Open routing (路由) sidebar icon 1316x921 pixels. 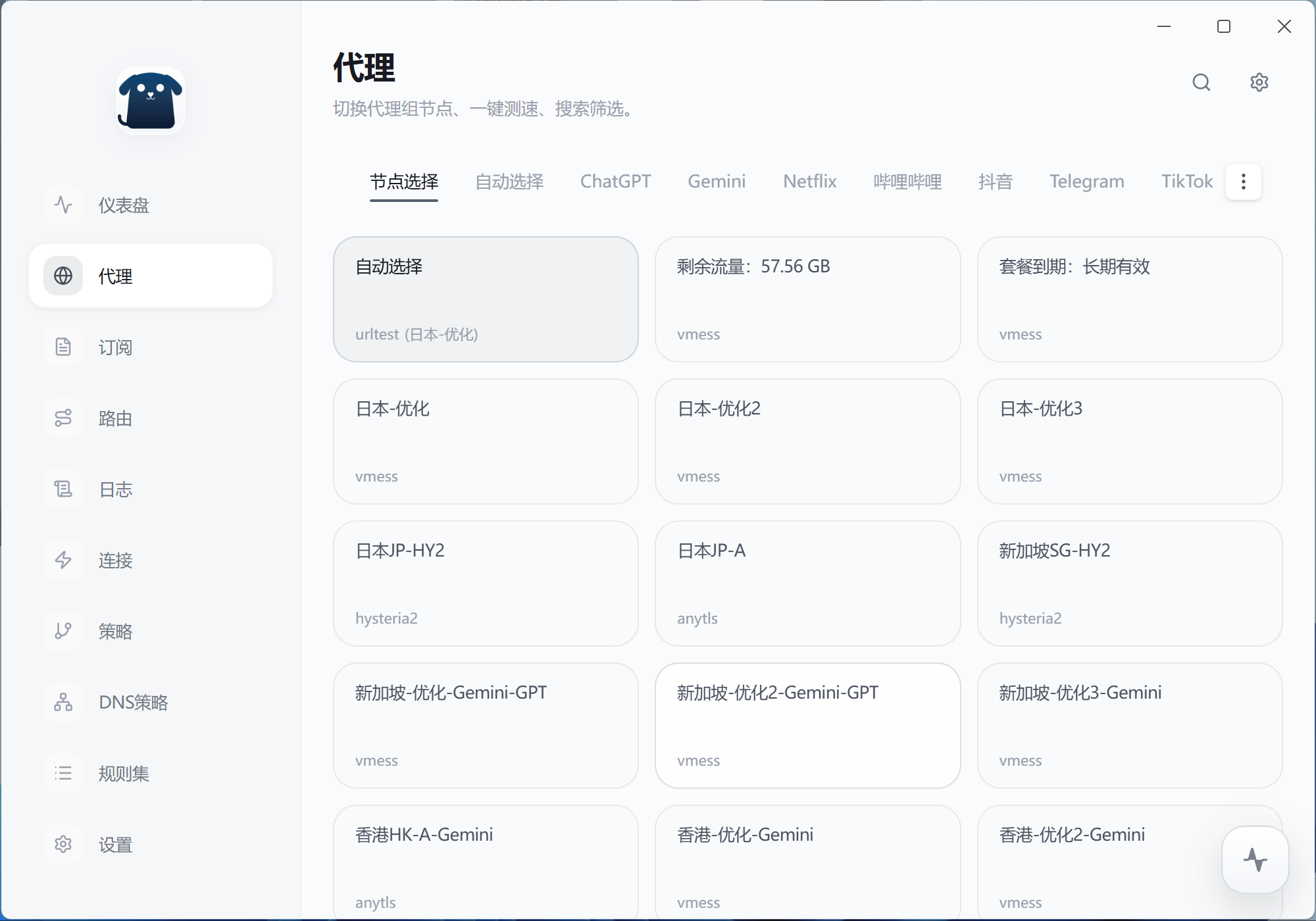[63, 418]
